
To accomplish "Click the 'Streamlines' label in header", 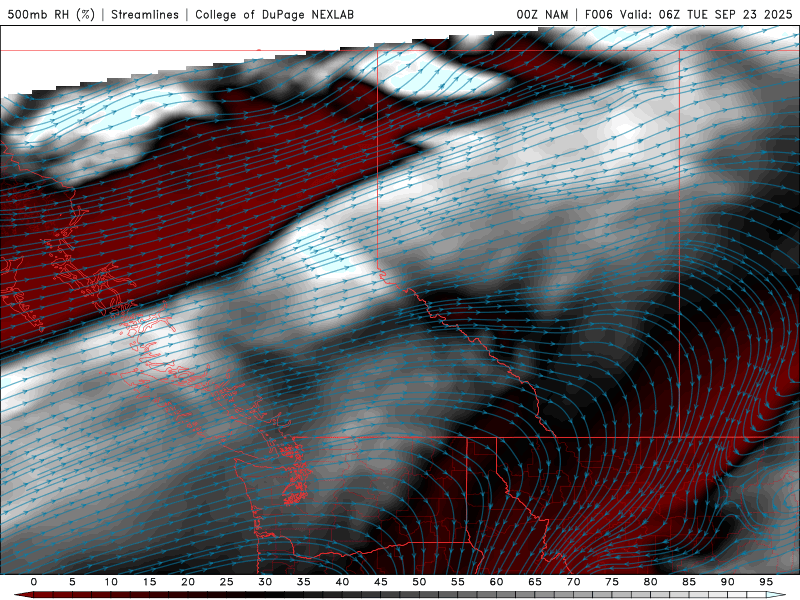I will (145, 14).
